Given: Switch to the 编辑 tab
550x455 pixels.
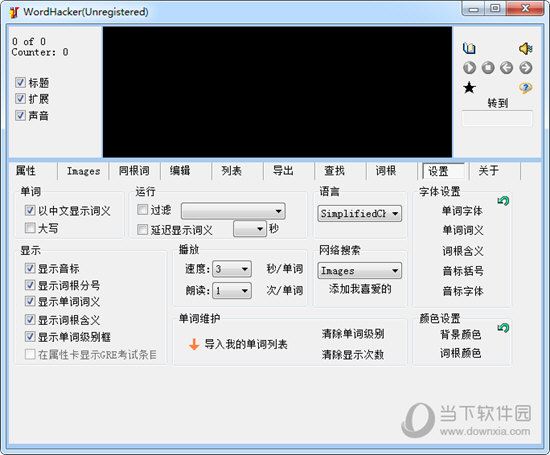Looking at the screenshot, I should click(x=180, y=171).
